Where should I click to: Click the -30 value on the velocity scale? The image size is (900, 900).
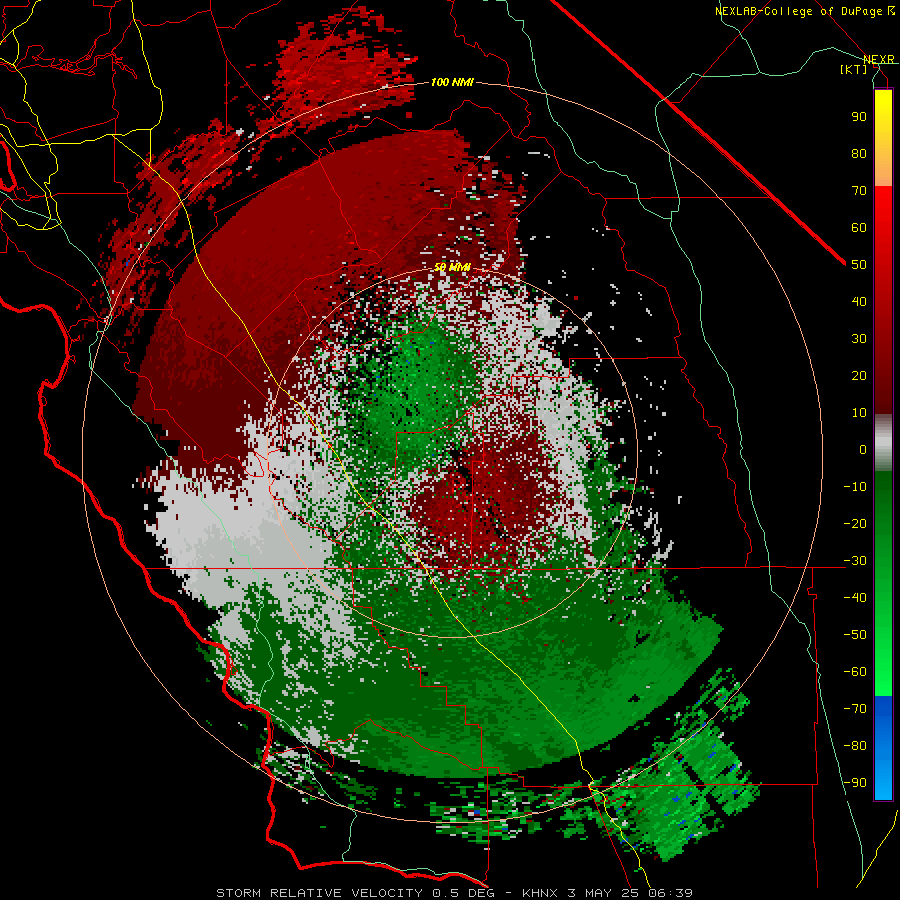(855, 561)
